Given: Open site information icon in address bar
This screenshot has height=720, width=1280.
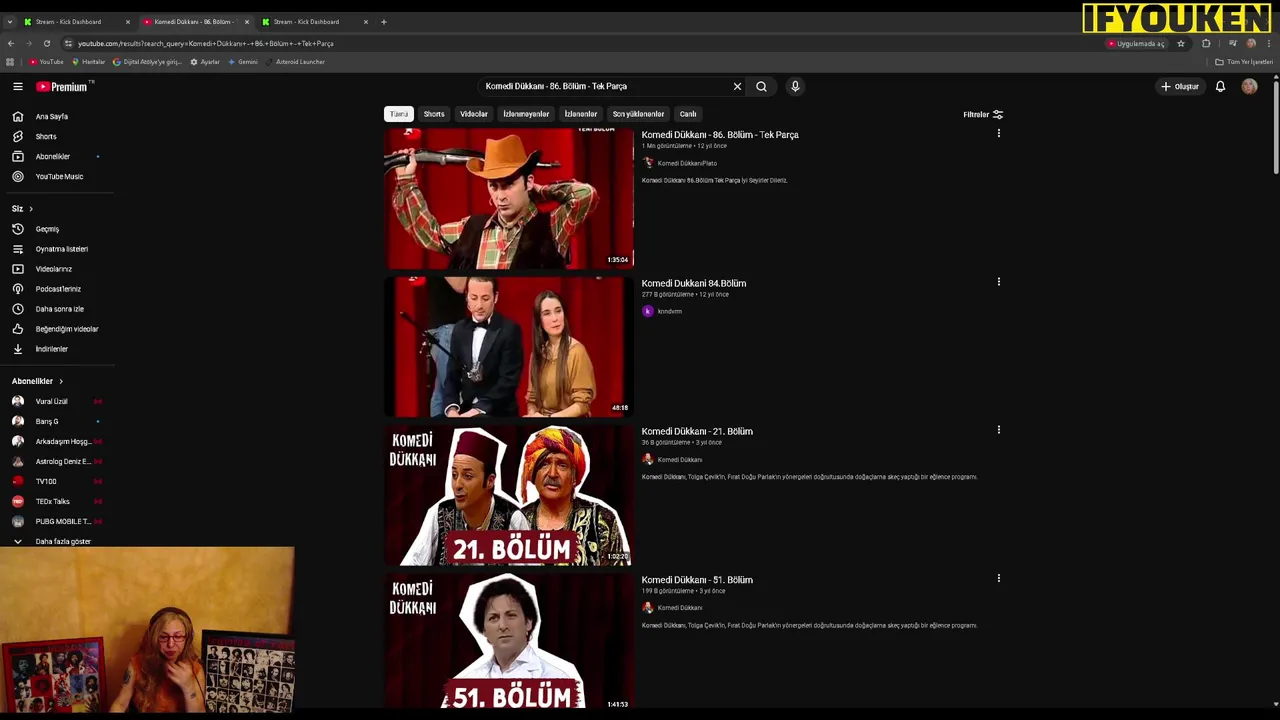Looking at the screenshot, I should click(68, 44).
